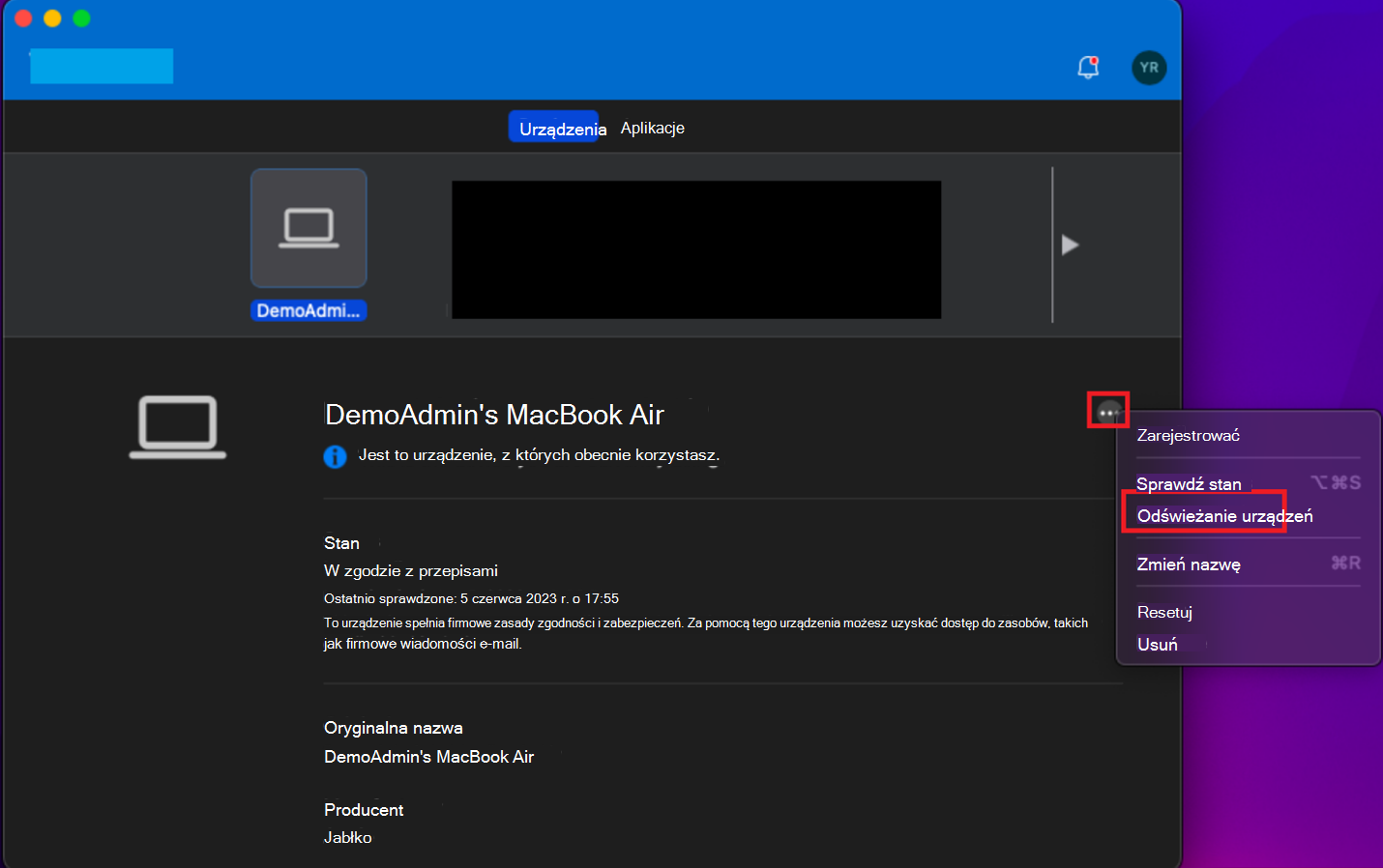The width and height of the screenshot is (1383, 868).
Task: Click the Producent label
Action: [x=364, y=810]
